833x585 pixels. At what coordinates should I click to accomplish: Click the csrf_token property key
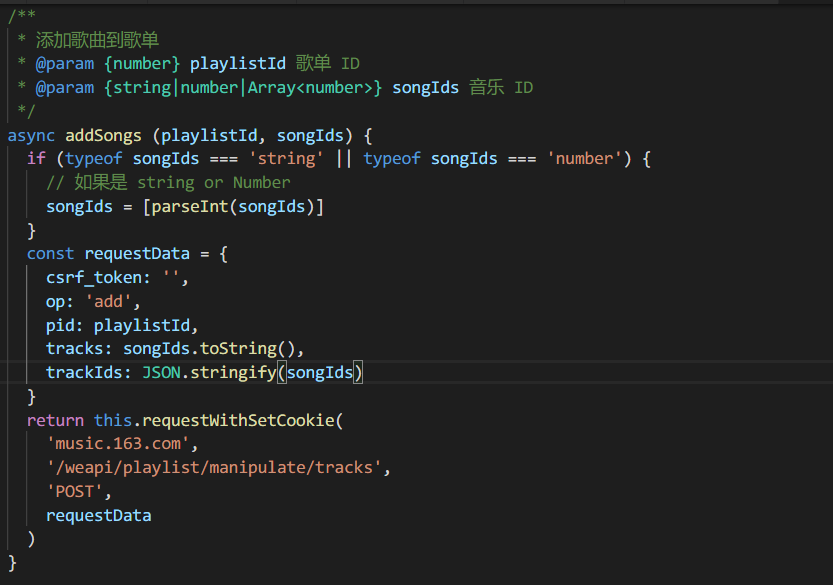pos(94,277)
